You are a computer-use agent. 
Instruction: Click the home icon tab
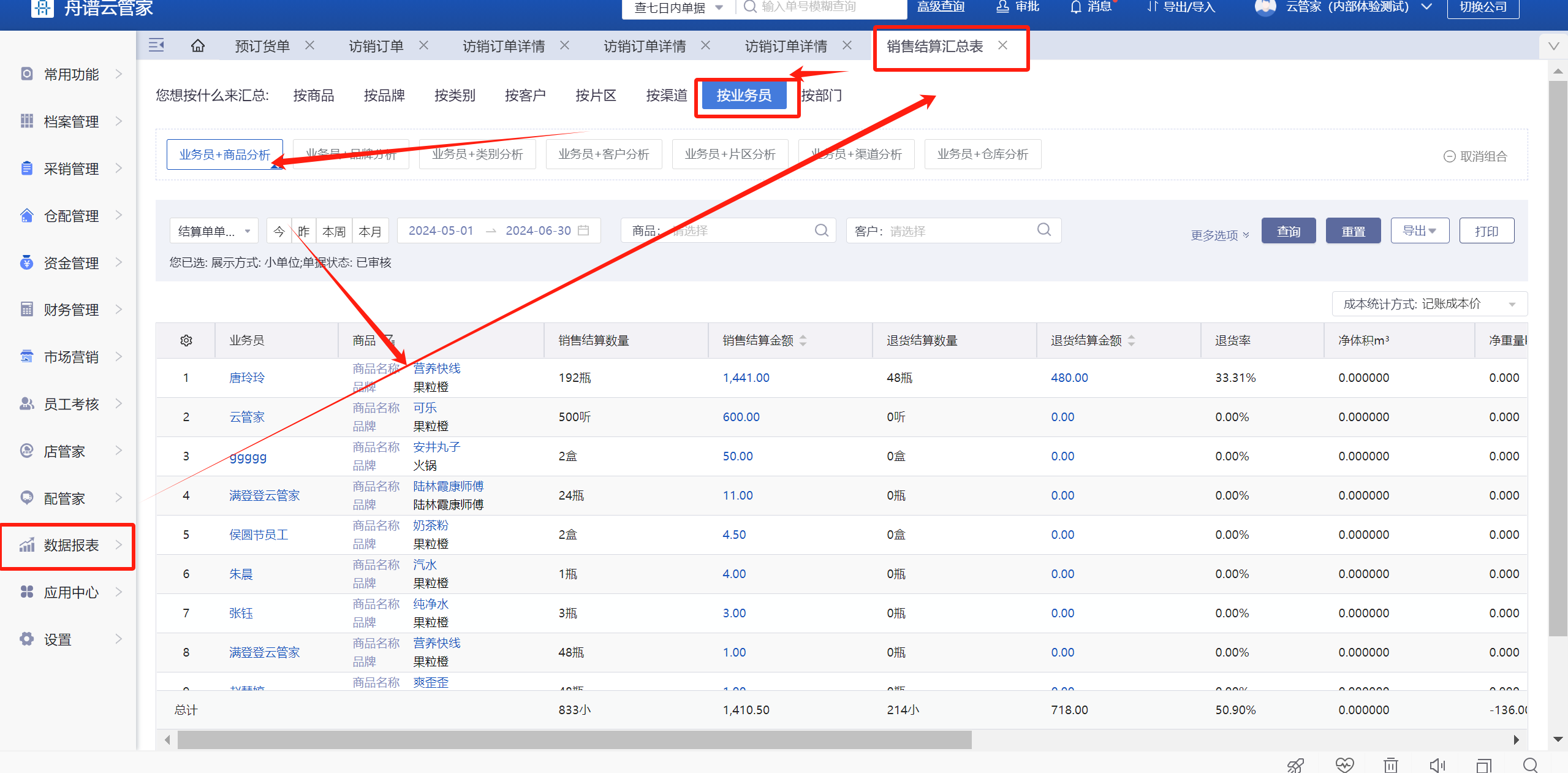197,46
